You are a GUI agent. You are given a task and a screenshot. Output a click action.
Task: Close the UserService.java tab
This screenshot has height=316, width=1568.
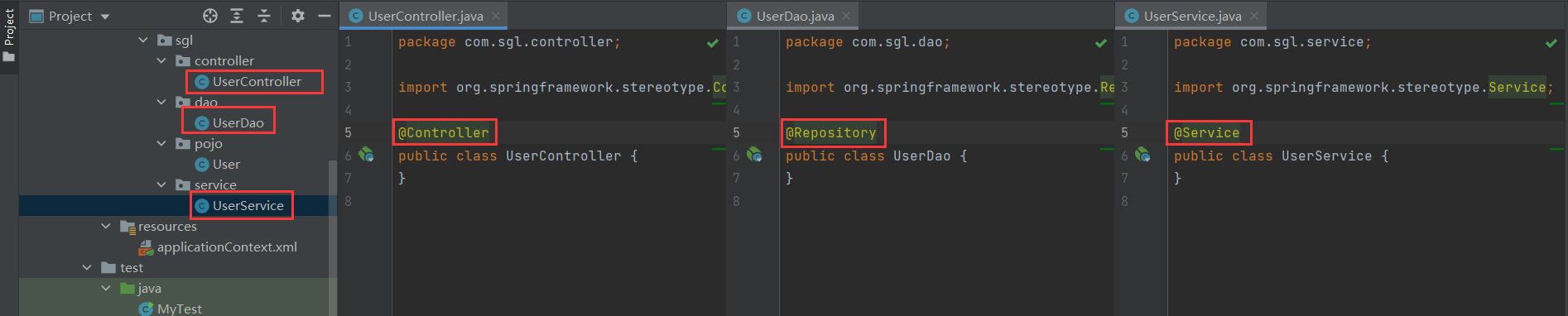tap(1254, 16)
